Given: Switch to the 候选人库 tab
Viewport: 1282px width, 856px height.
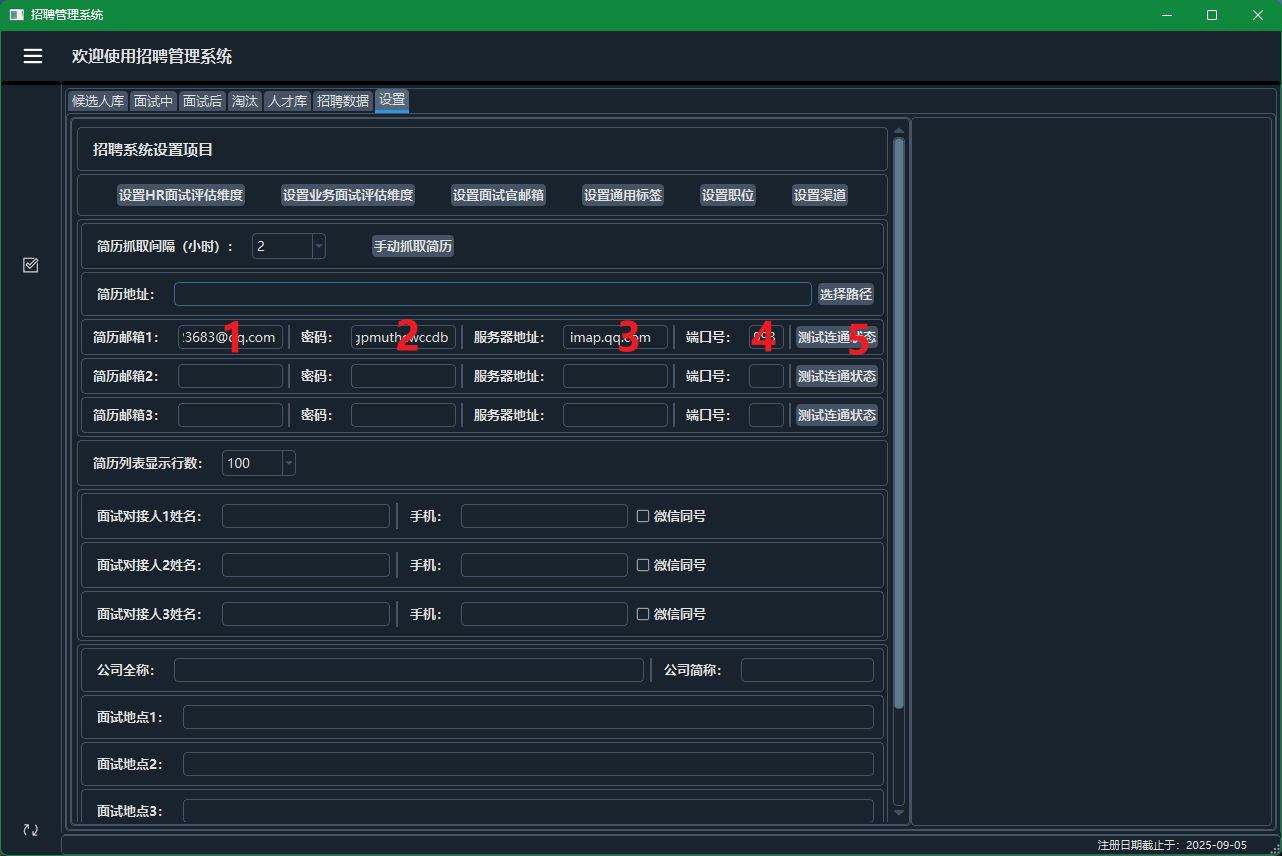Looking at the screenshot, I should 98,101.
